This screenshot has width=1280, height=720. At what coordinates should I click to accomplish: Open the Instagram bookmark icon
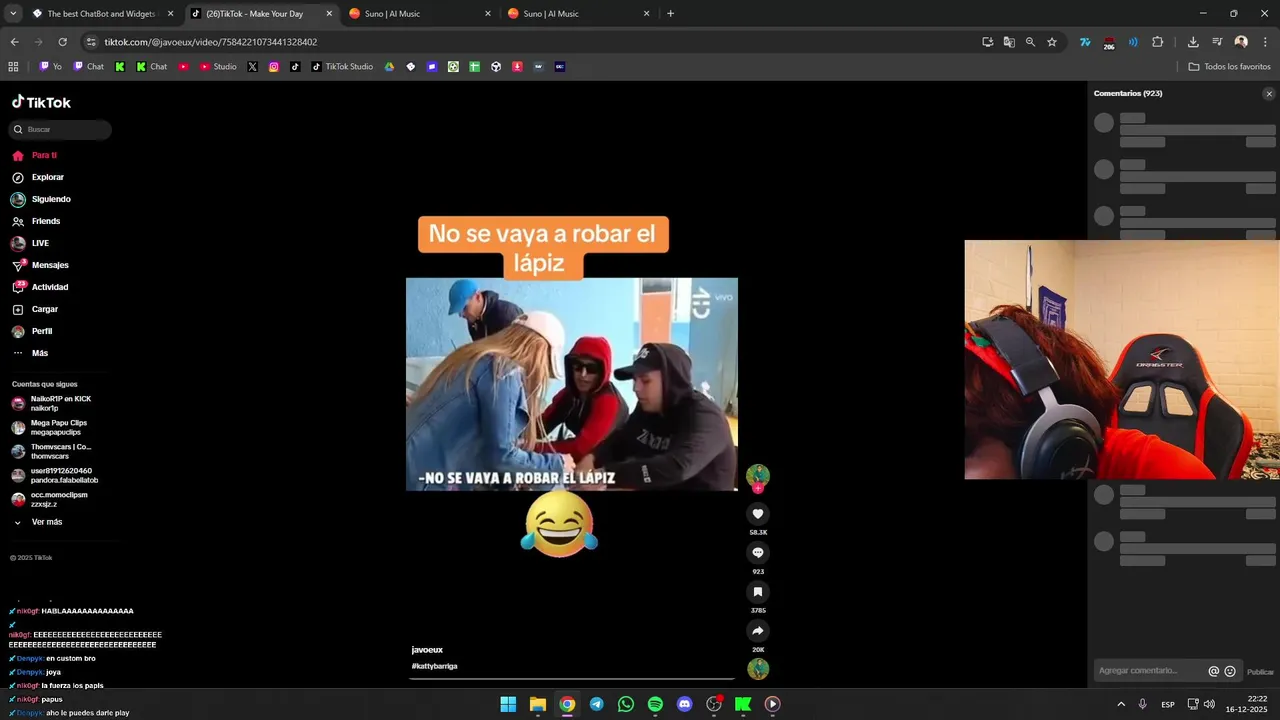point(274,67)
